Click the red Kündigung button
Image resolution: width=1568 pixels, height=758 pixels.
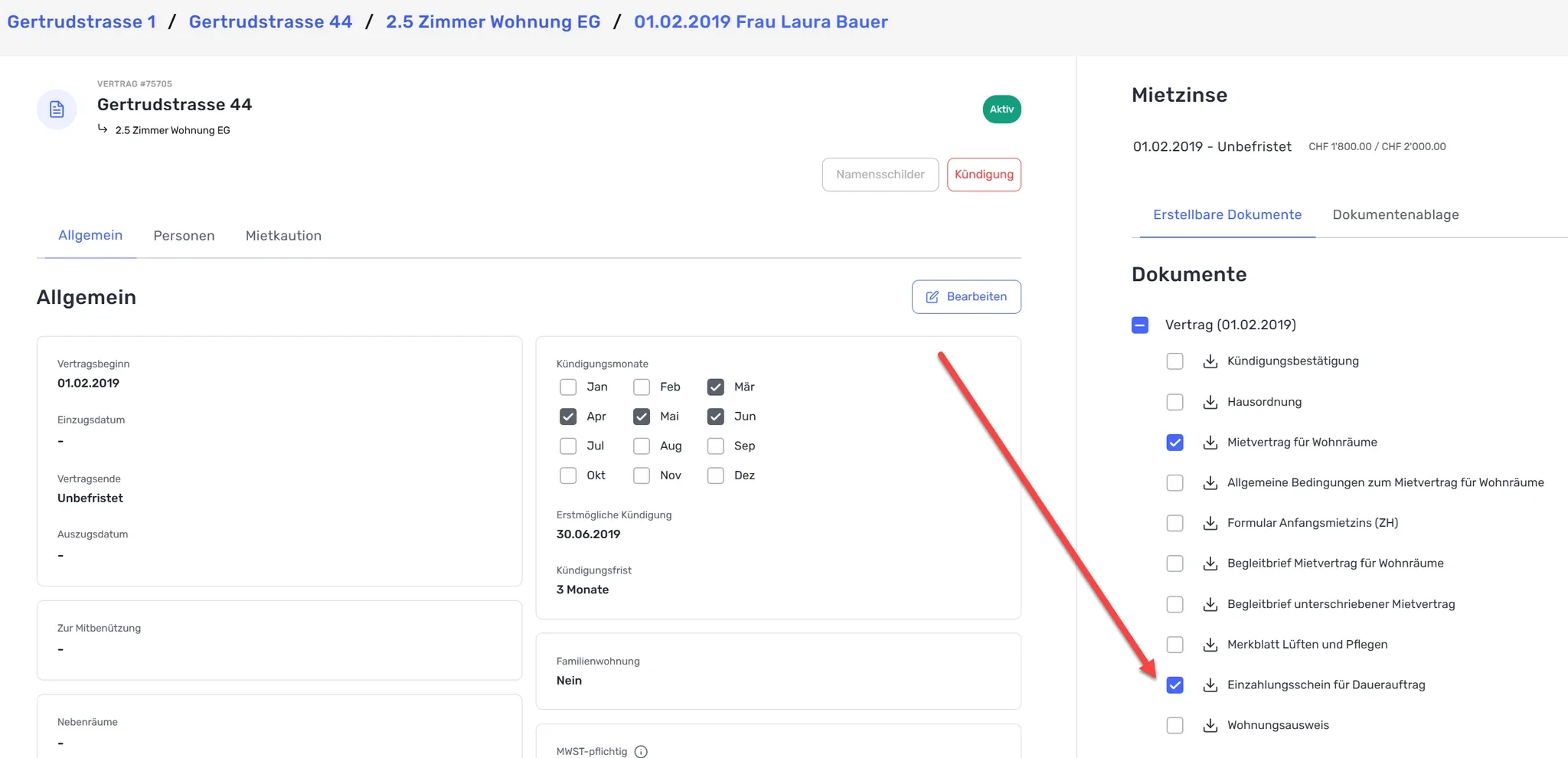pos(984,175)
